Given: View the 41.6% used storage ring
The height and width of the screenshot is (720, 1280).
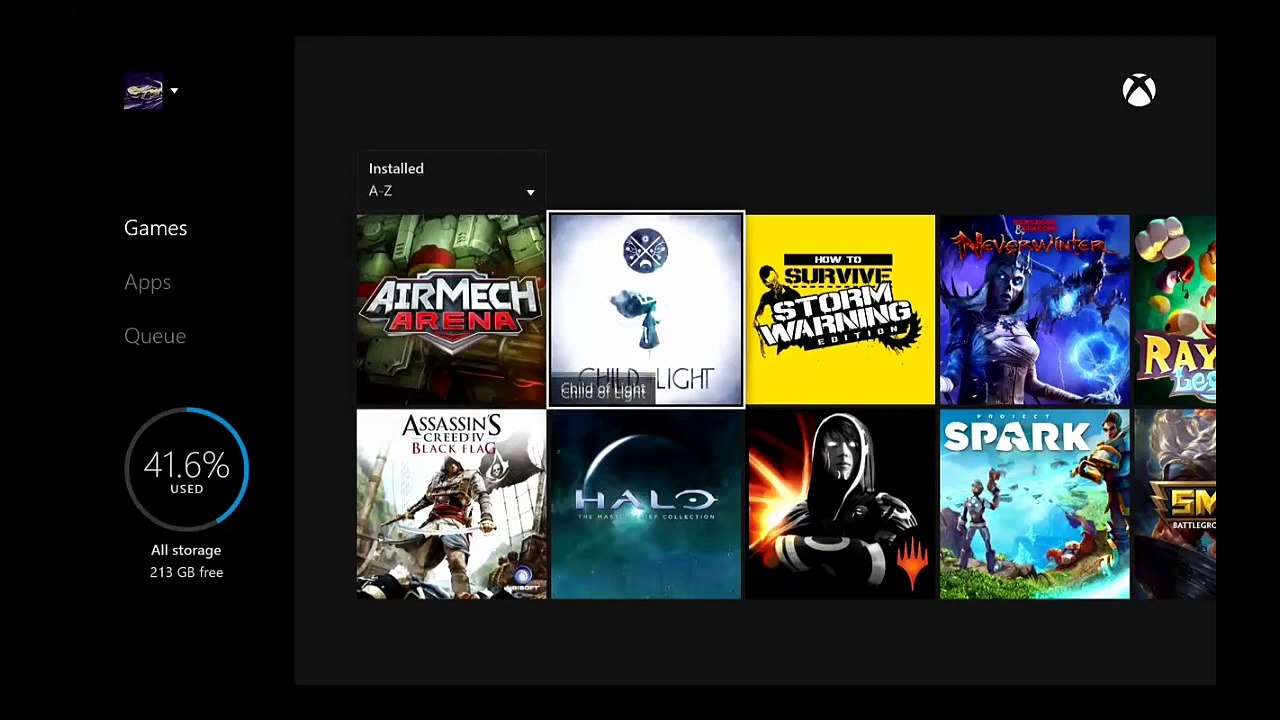Looking at the screenshot, I should tap(187, 469).
